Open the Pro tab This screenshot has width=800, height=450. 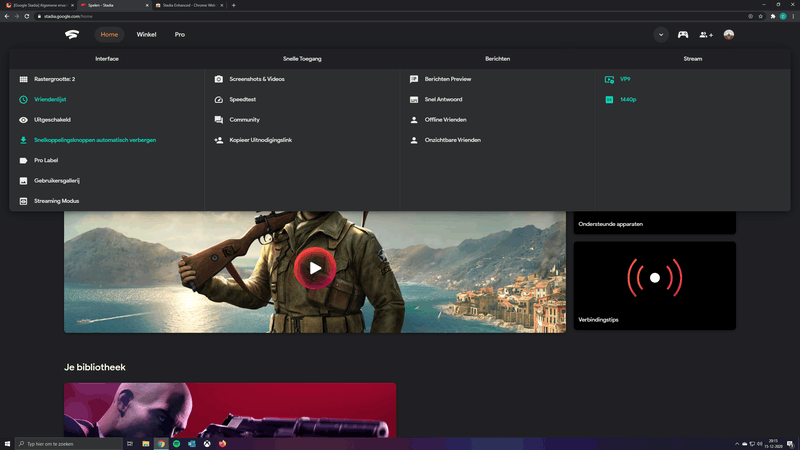point(180,35)
